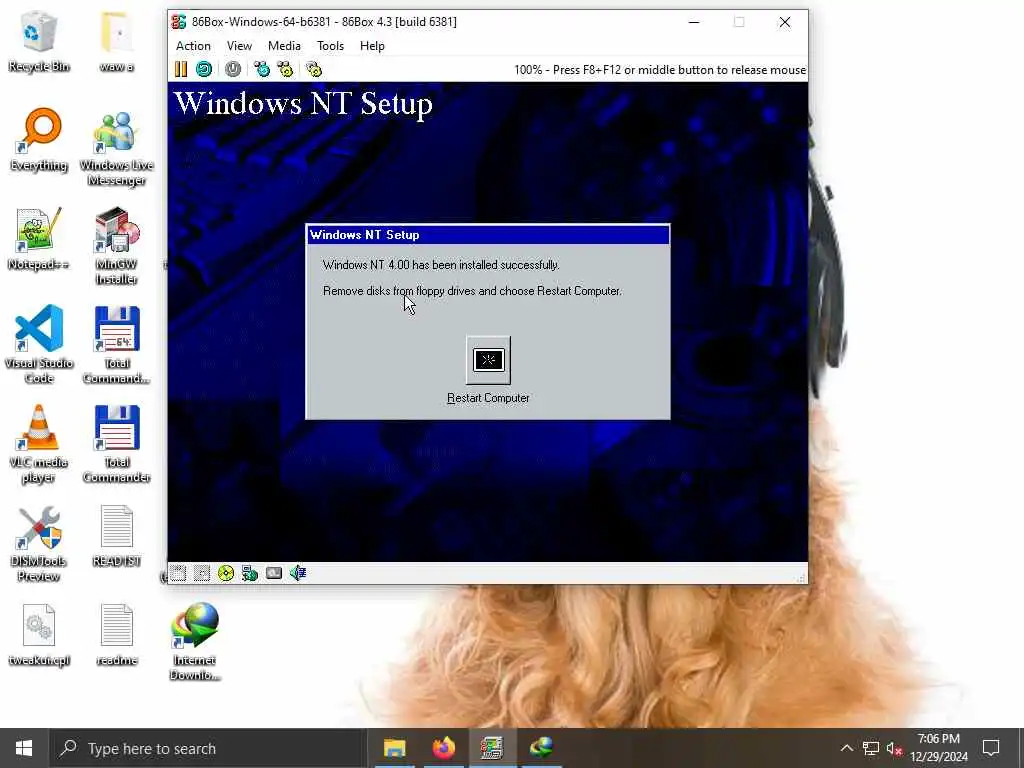Viewport: 1024px width, 768px height.
Task: Open the View menu
Action: click(239, 46)
